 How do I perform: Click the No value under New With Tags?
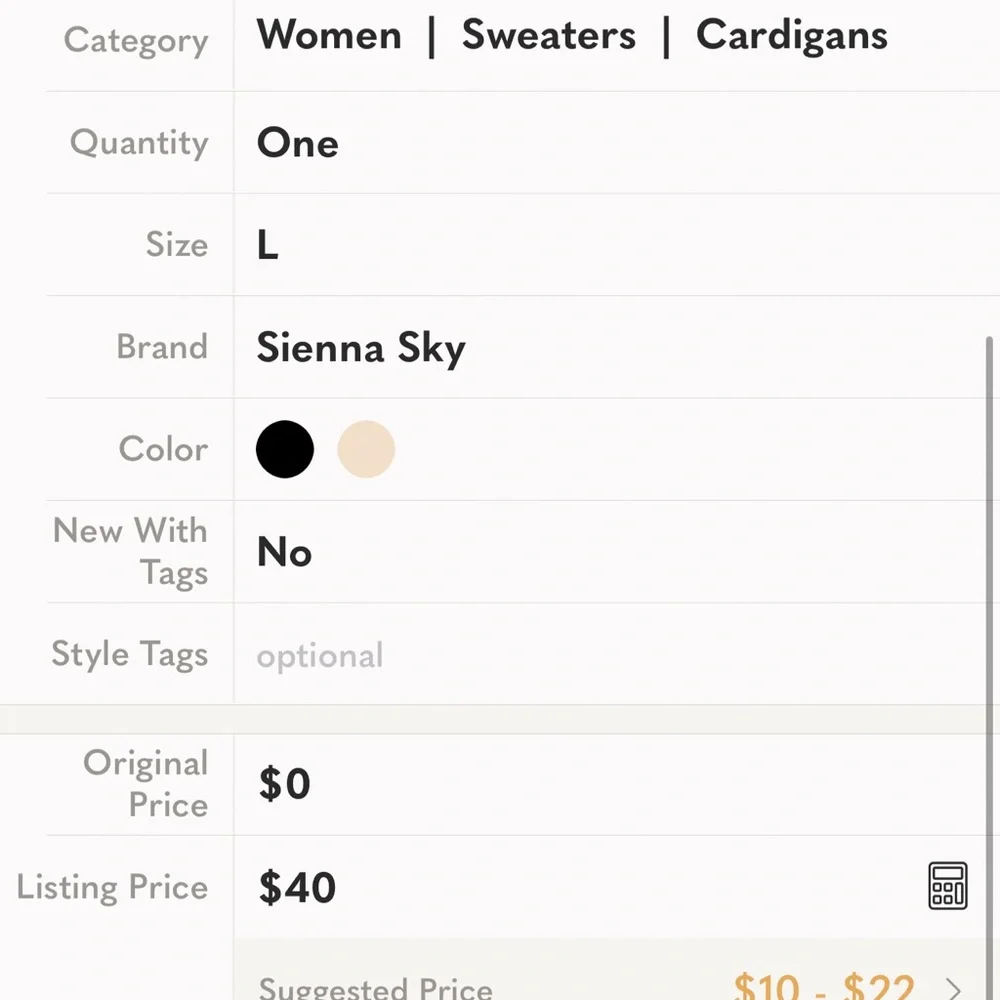[284, 551]
